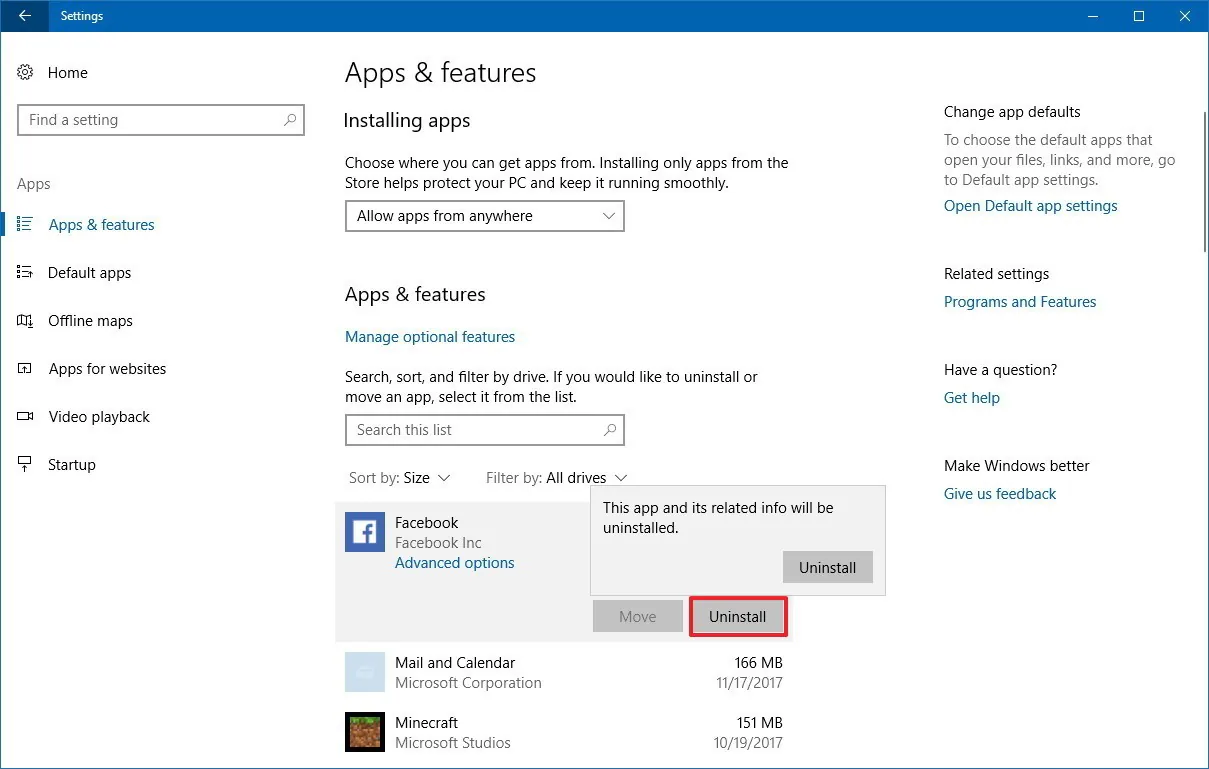Click the back arrow in title bar
1209x769 pixels.
pyautogui.click(x=25, y=16)
